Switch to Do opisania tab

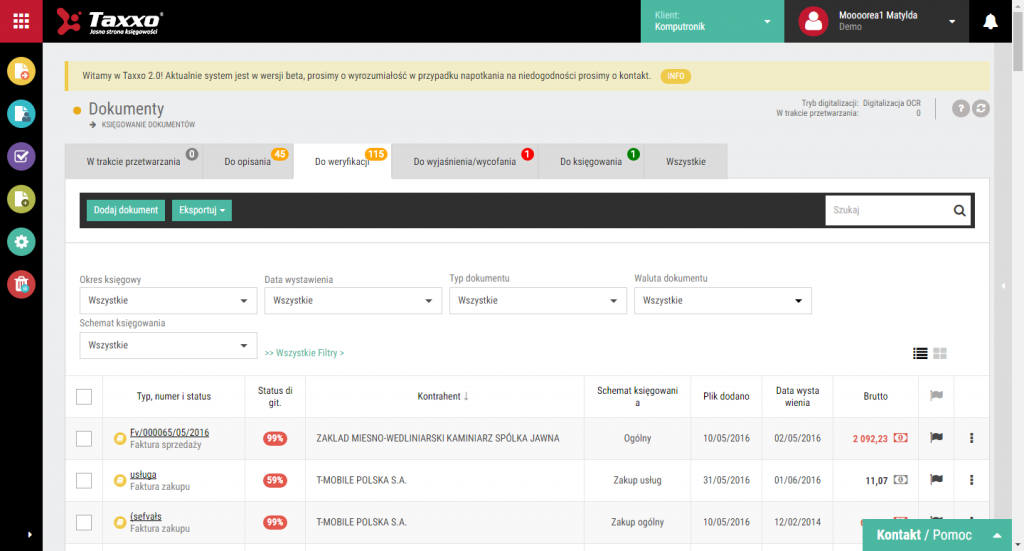click(248, 161)
